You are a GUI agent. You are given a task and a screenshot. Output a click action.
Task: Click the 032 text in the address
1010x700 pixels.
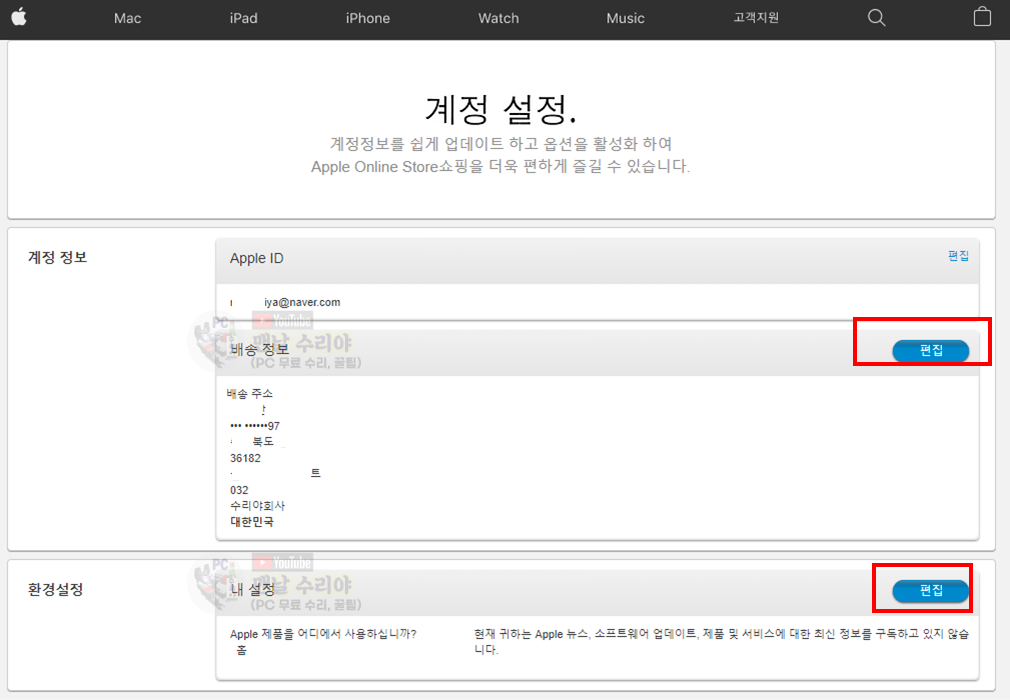(239, 490)
